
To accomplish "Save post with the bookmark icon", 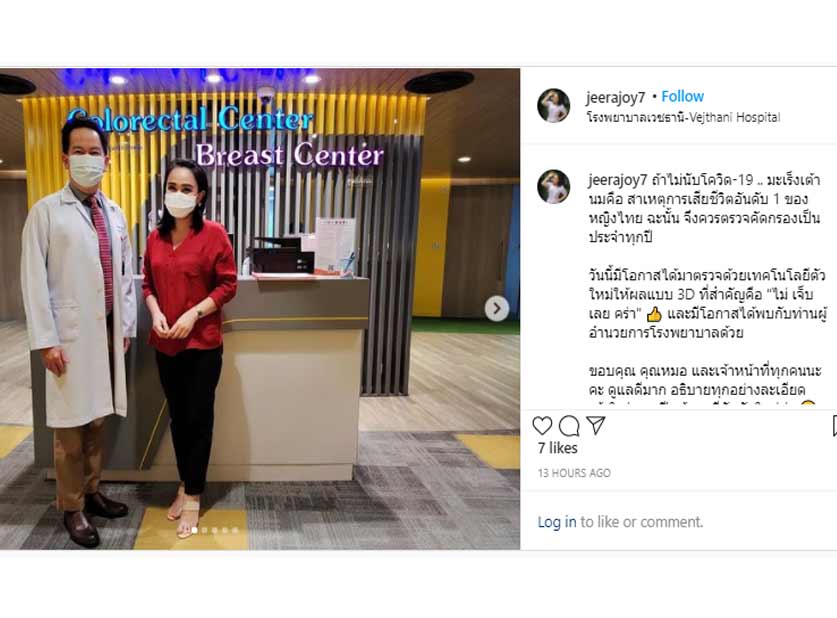I will pyautogui.click(x=834, y=426).
